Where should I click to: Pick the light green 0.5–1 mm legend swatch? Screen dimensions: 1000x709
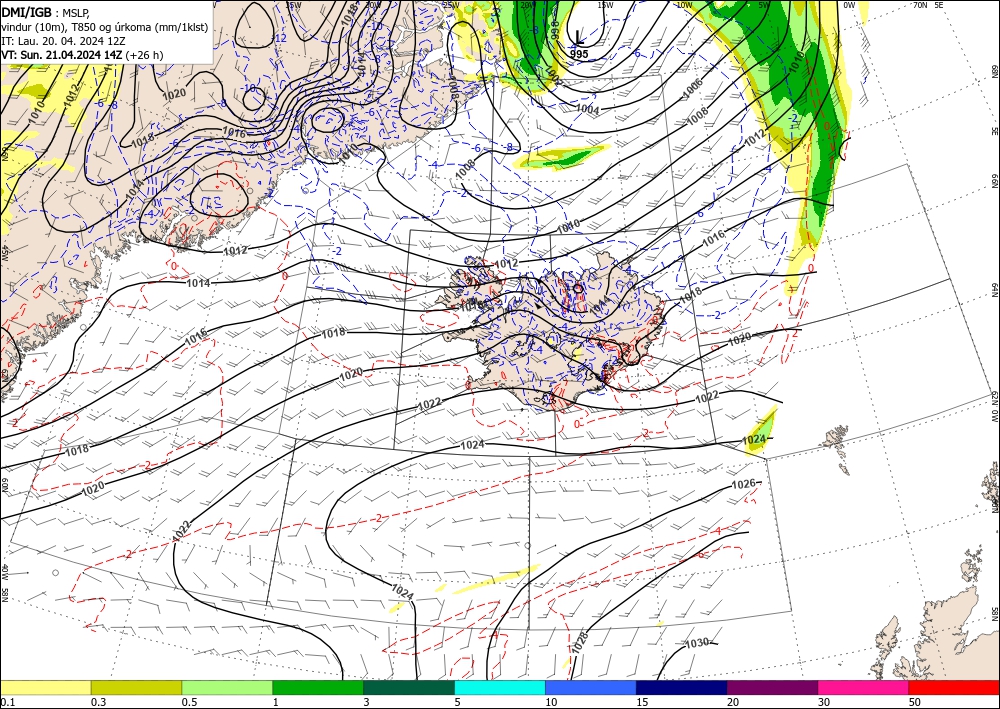tap(227, 687)
